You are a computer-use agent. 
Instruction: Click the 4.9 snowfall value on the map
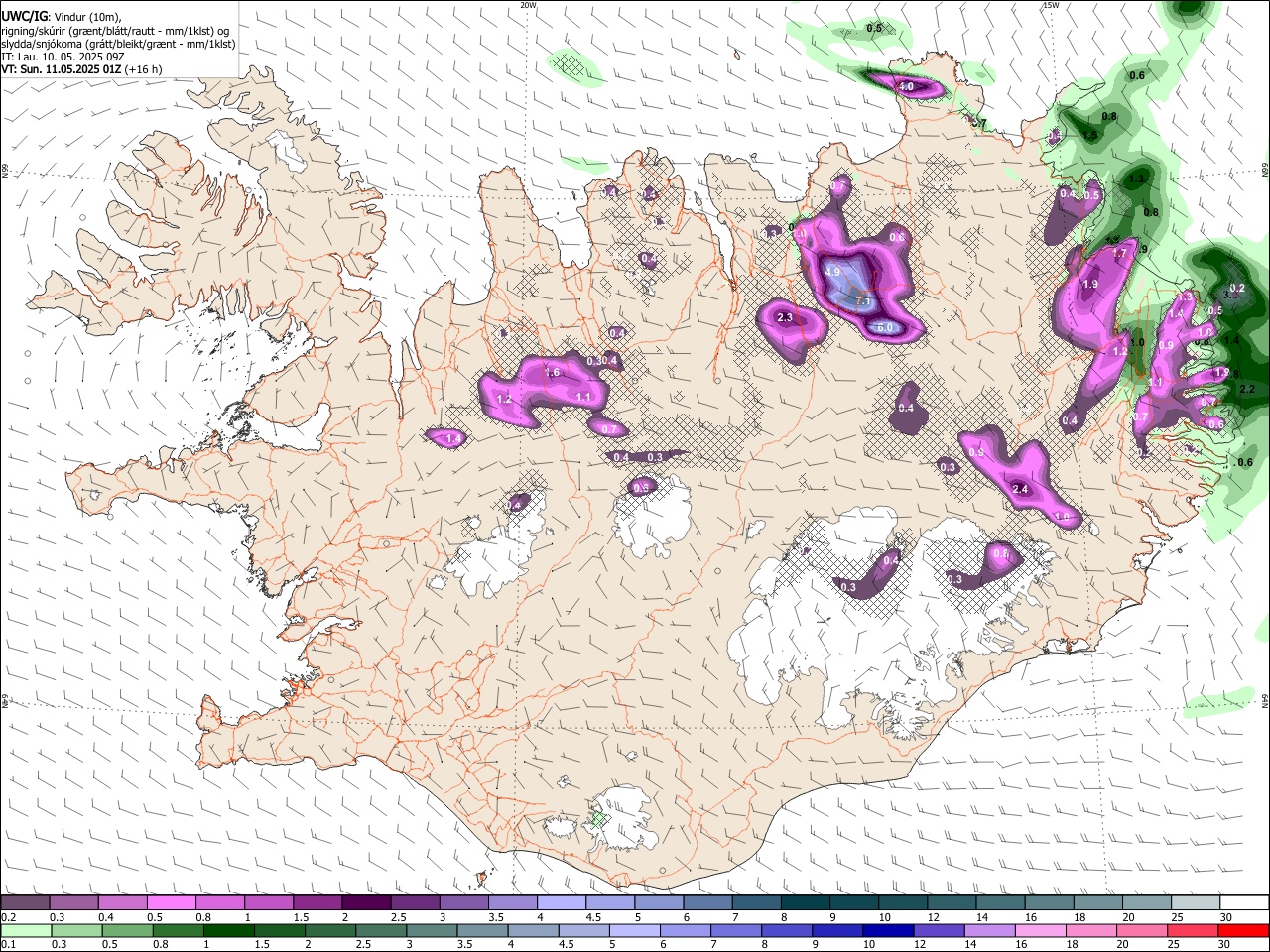tap(832, 272)
